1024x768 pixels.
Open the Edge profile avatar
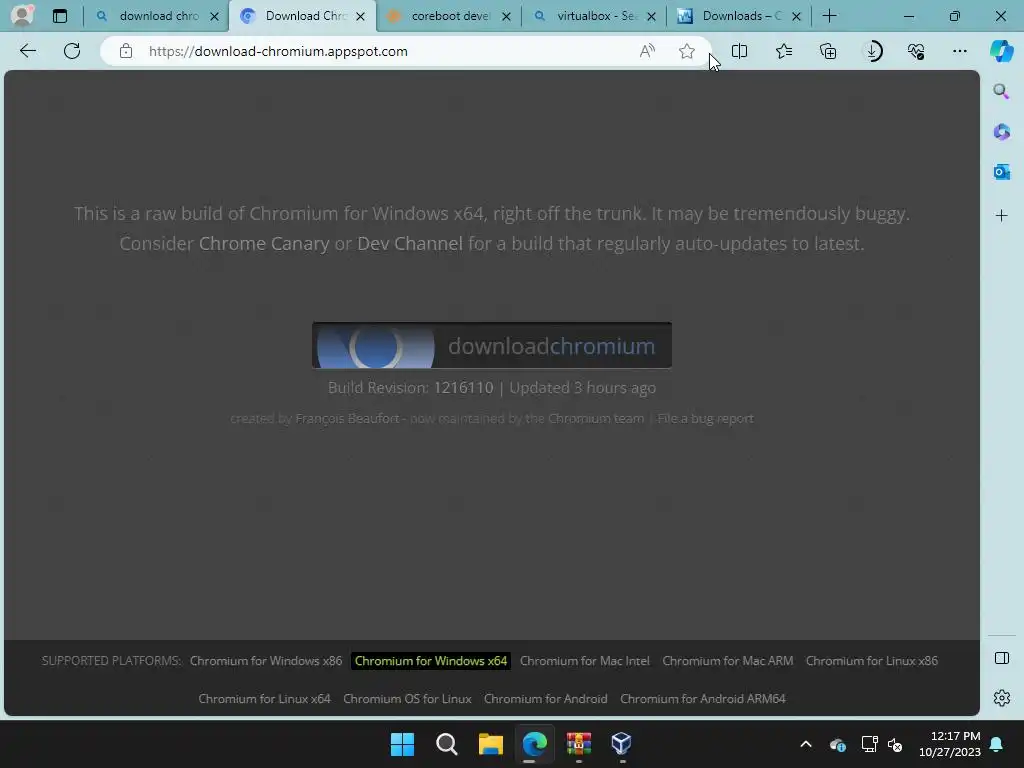click(x=22, y=15)
